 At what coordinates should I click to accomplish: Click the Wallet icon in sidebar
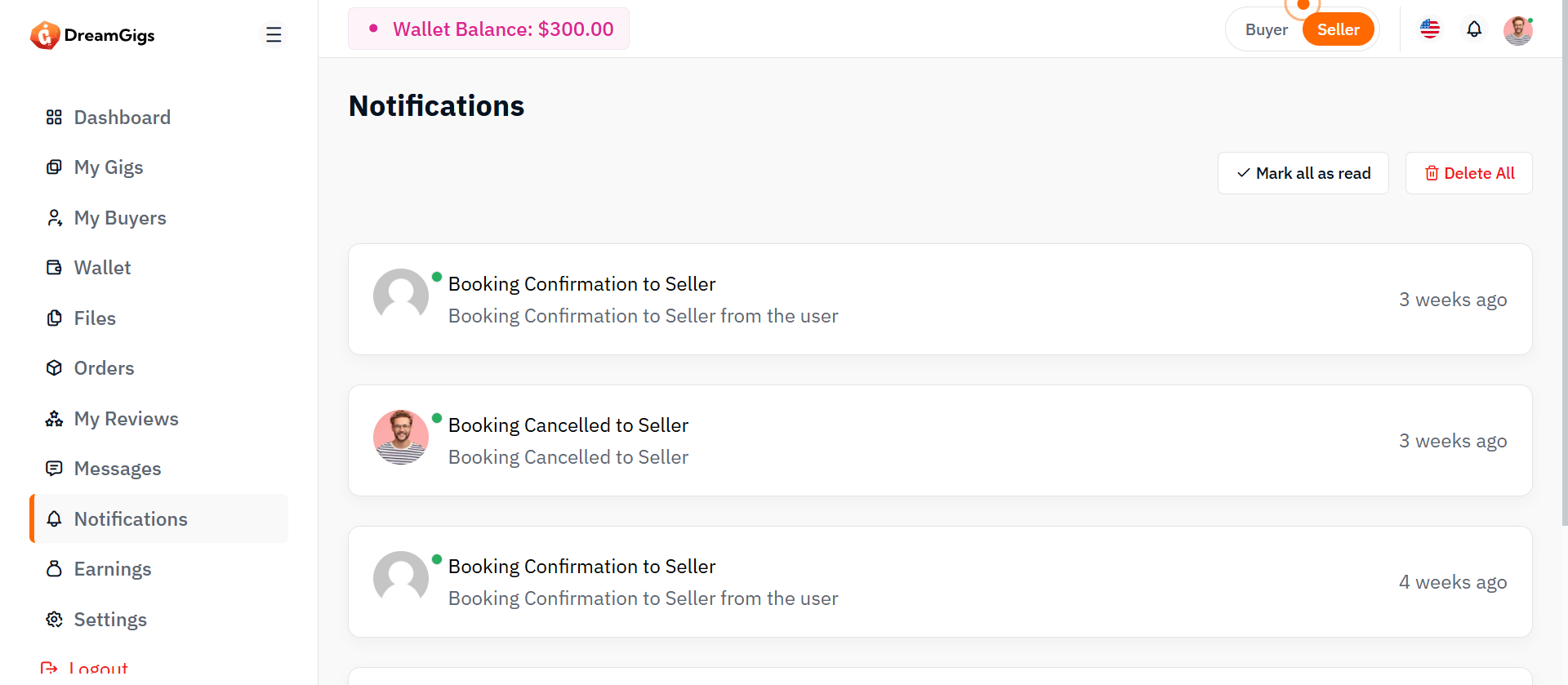[54, 268]
